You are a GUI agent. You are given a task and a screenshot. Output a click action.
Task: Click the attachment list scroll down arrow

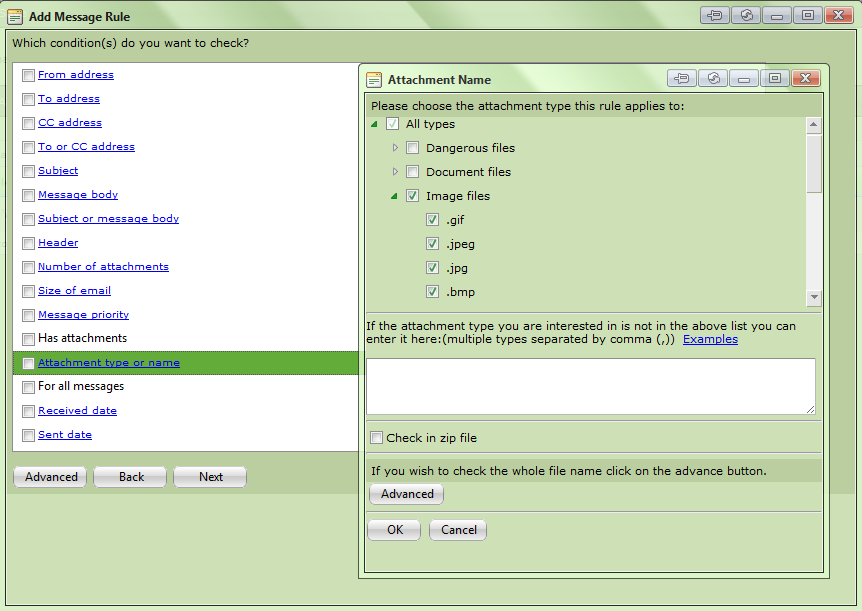(x=814, y=297)
